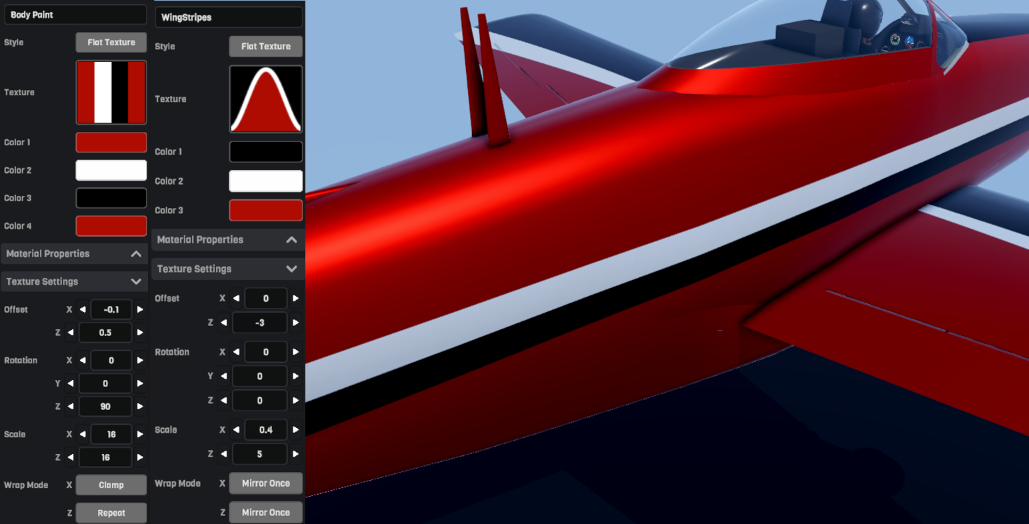
Task: Decrease WingStripes Scale Z value
Action: pos(224,454)
